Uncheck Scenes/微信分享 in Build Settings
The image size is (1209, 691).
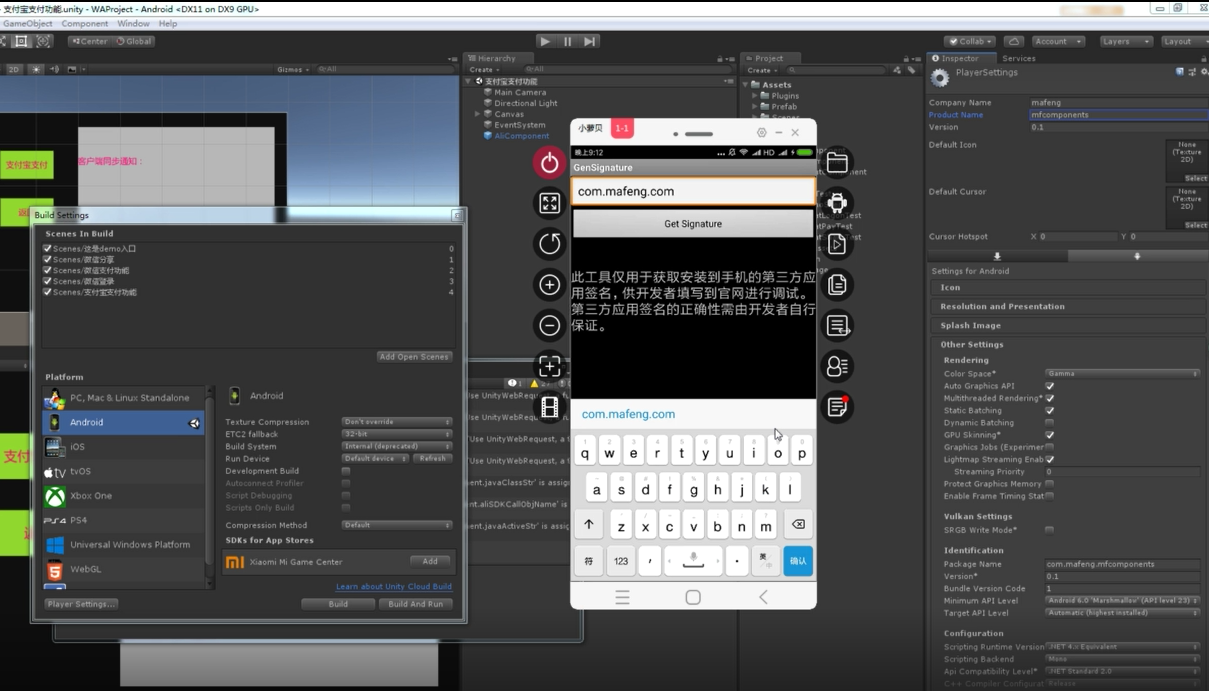(x=47, y=259)
